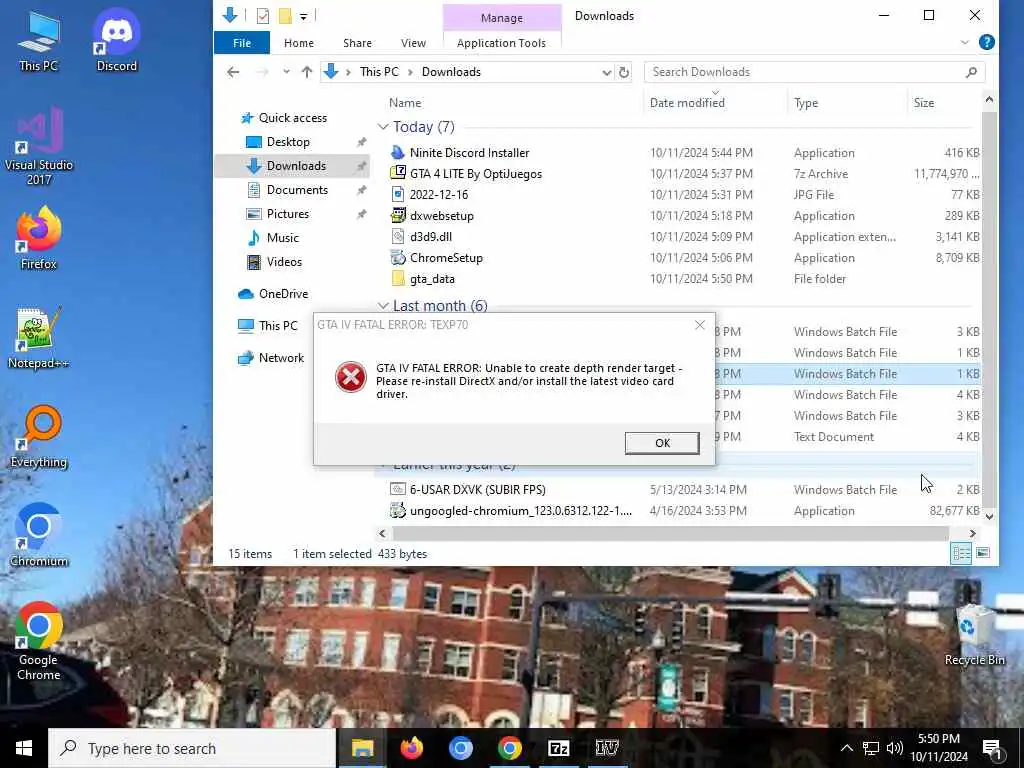Switch to the Share ribbon tab

[357, 43]
